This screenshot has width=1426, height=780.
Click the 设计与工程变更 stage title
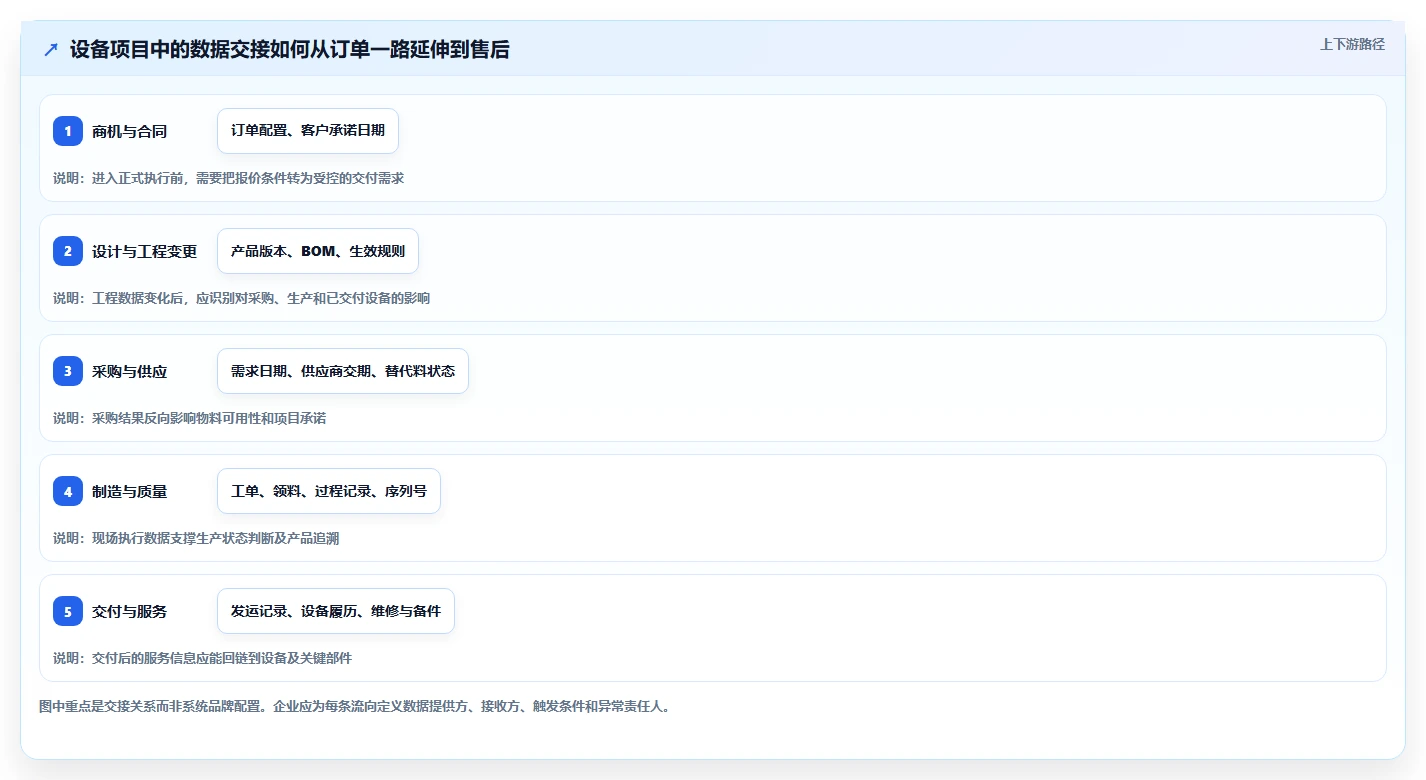pyautogui.click(x=145, y=251)
